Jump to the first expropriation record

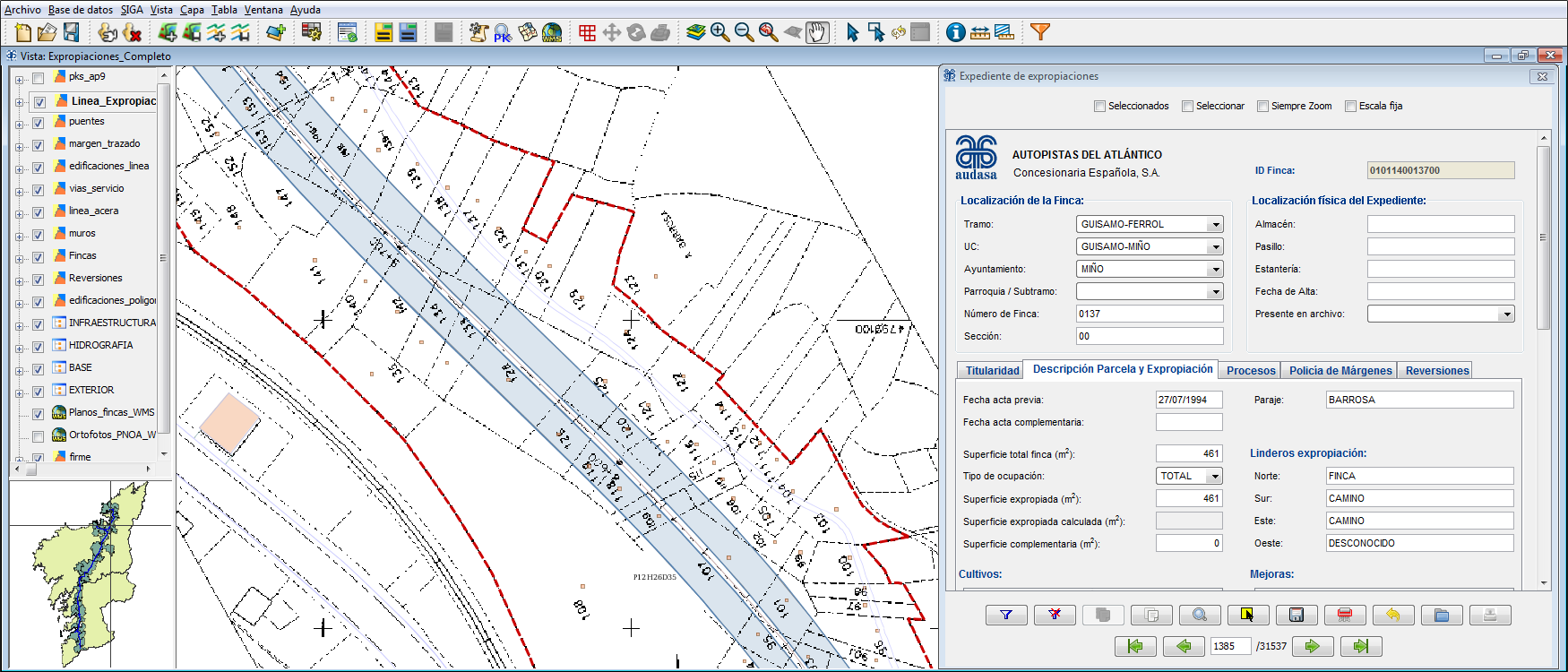(1135, 646)
